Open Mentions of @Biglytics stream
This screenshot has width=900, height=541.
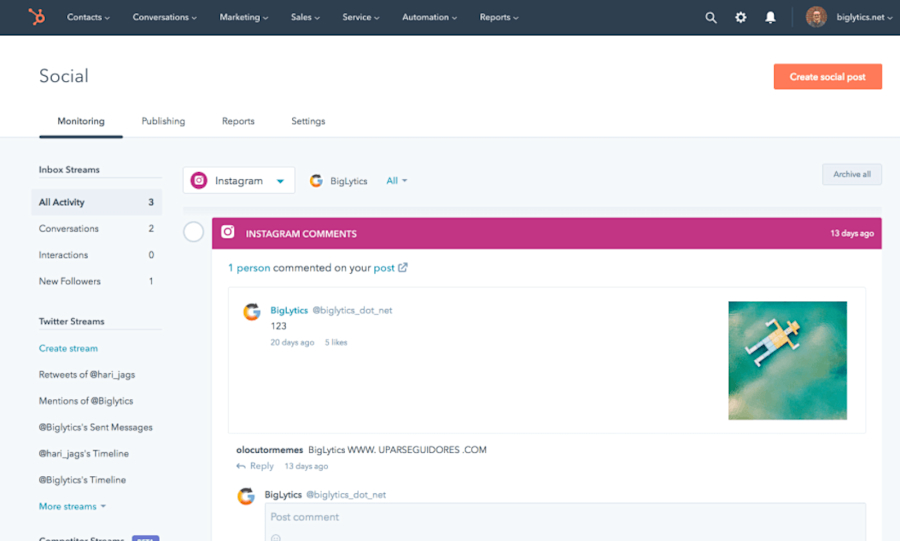click(86, 401)
